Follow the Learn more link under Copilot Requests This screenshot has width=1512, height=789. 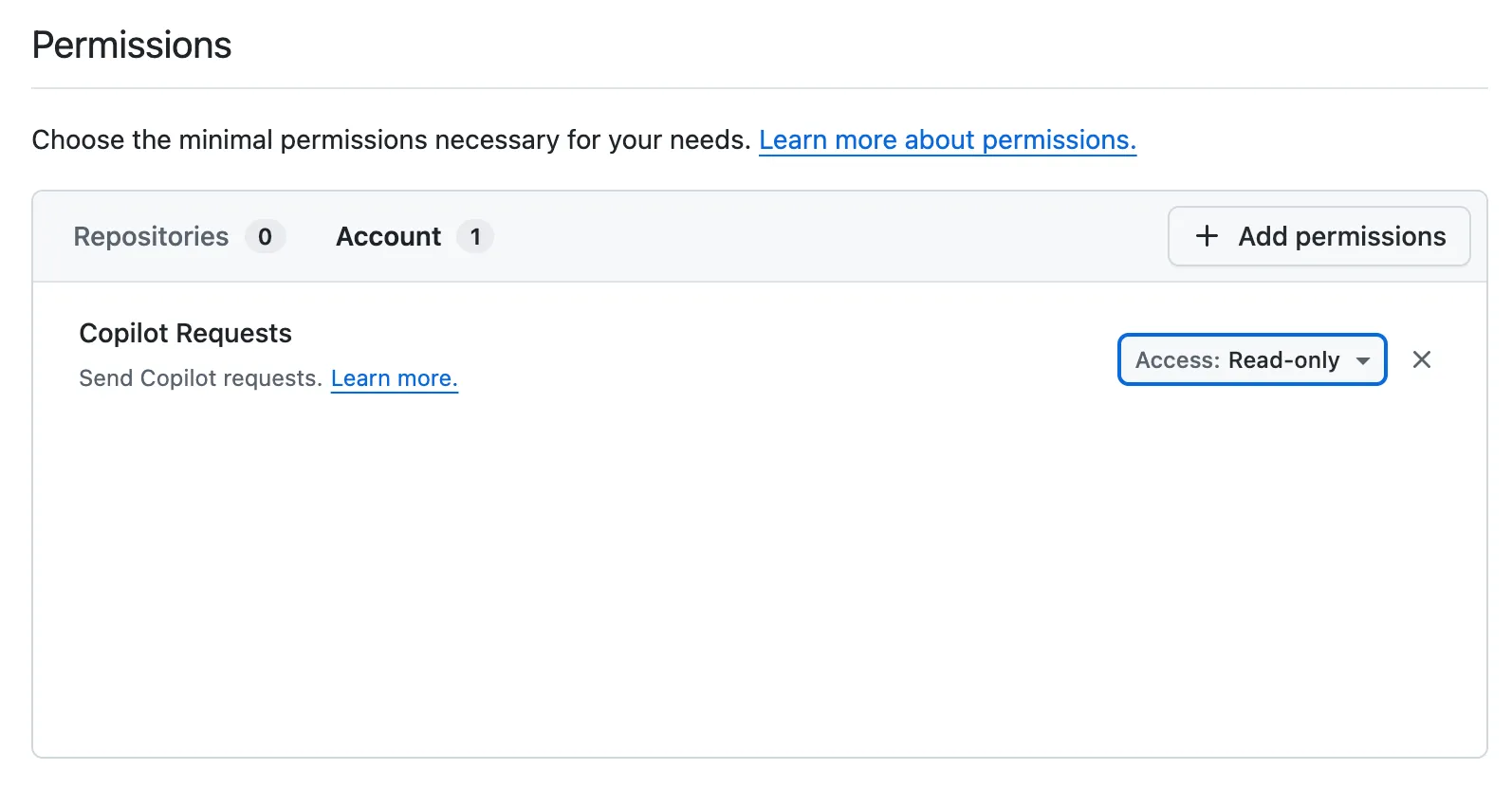(x=394, y=378)
